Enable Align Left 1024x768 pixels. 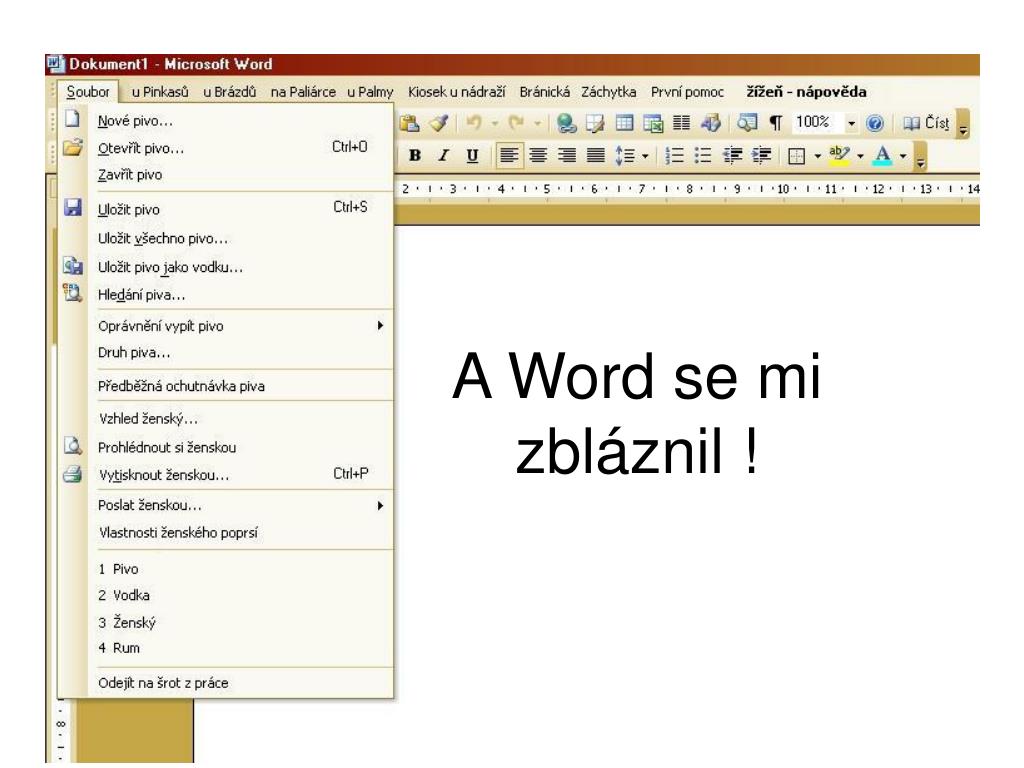point(509,155)
